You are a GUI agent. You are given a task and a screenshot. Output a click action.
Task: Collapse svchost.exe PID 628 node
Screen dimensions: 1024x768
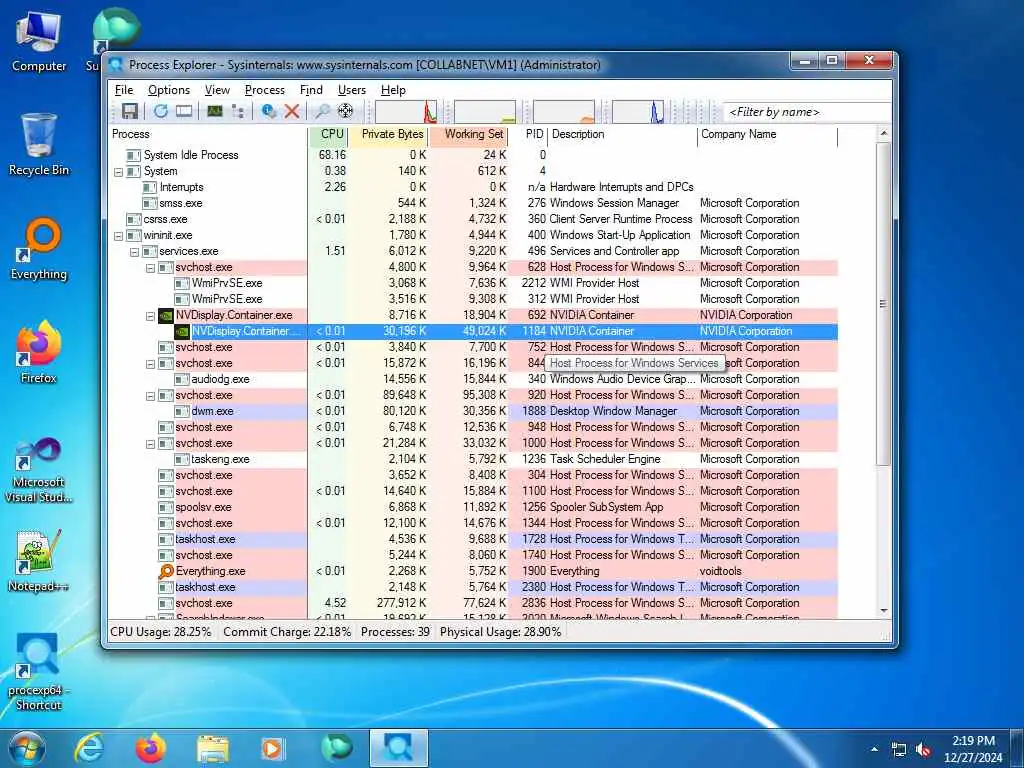tap(150, 268)
